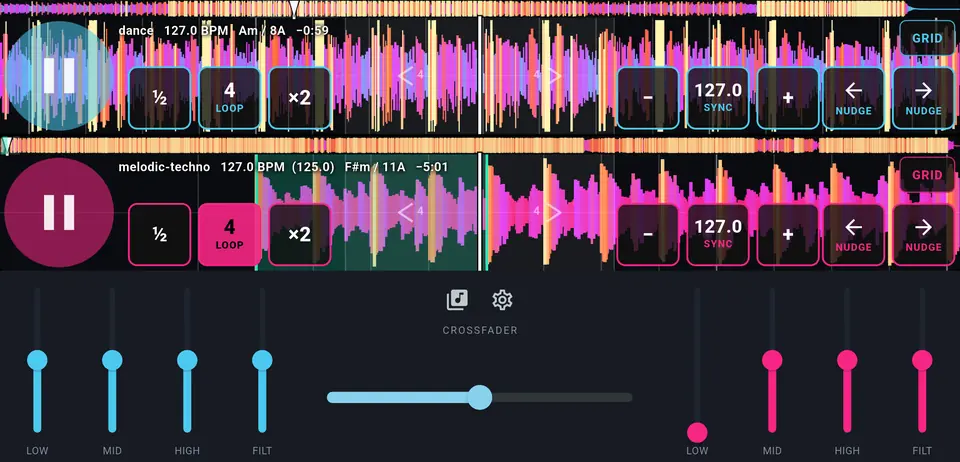The height and width of the screenshot is (462, 960).
Task: Click the melodic-techno track title text
Action: click(164, 166)
